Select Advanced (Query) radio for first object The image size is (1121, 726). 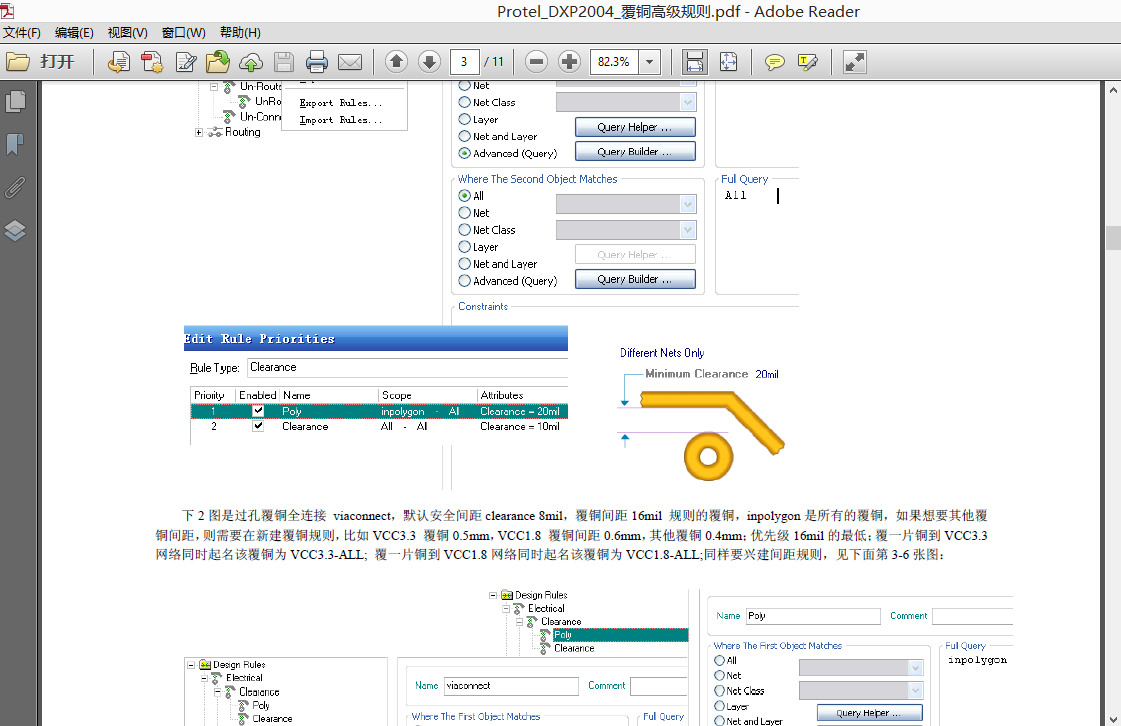(465, 153)
